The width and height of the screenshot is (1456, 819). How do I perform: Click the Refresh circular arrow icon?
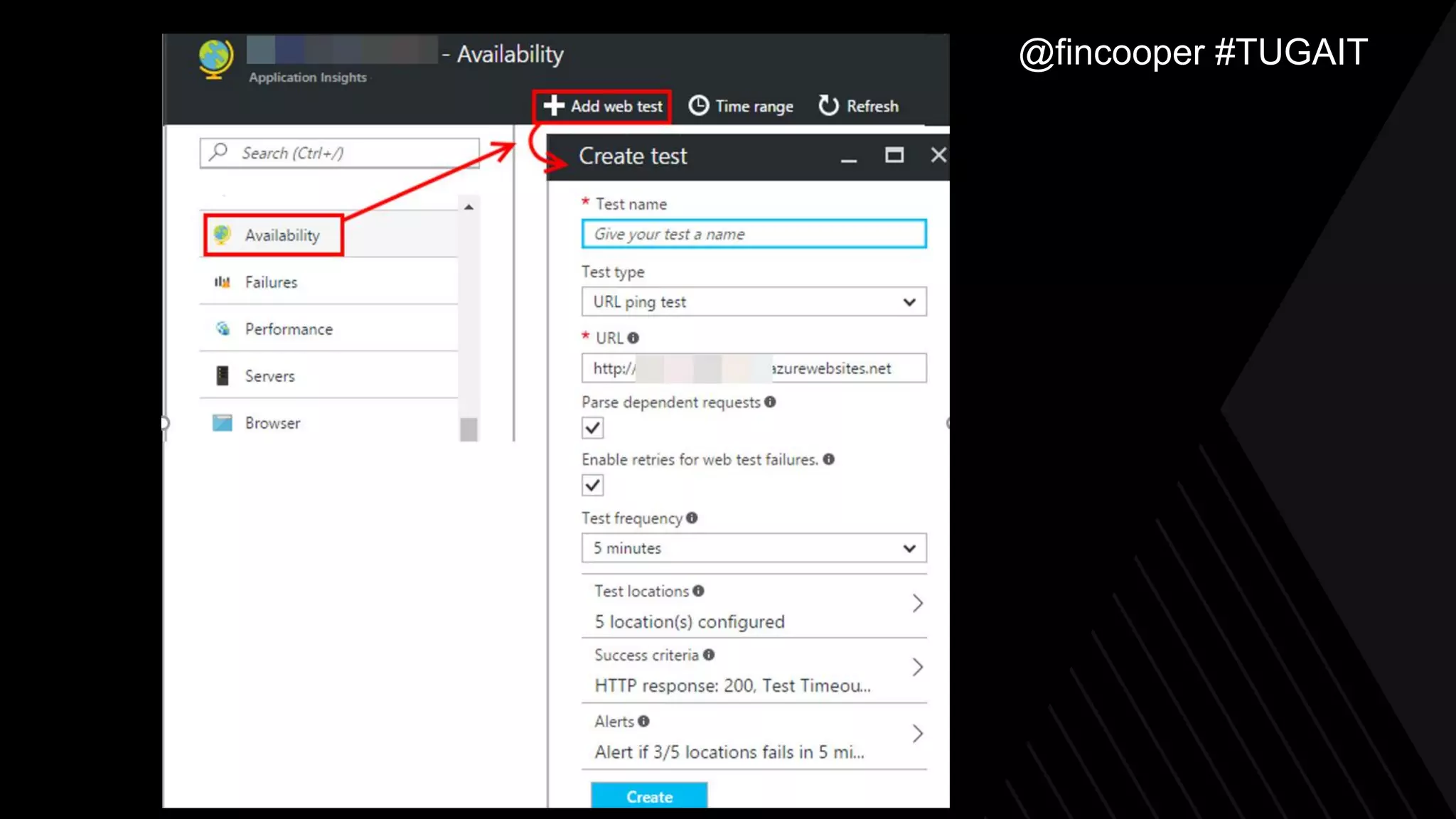828,106
